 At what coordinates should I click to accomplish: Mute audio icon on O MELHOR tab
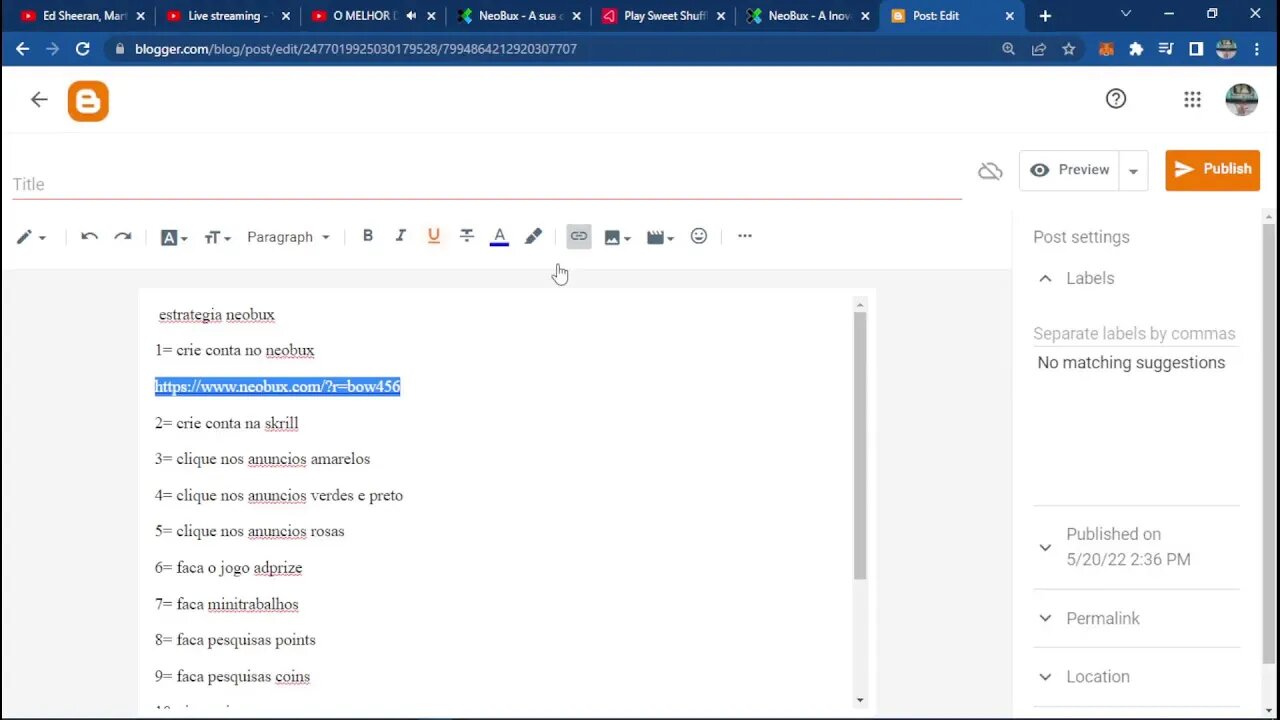coord(411,16)
